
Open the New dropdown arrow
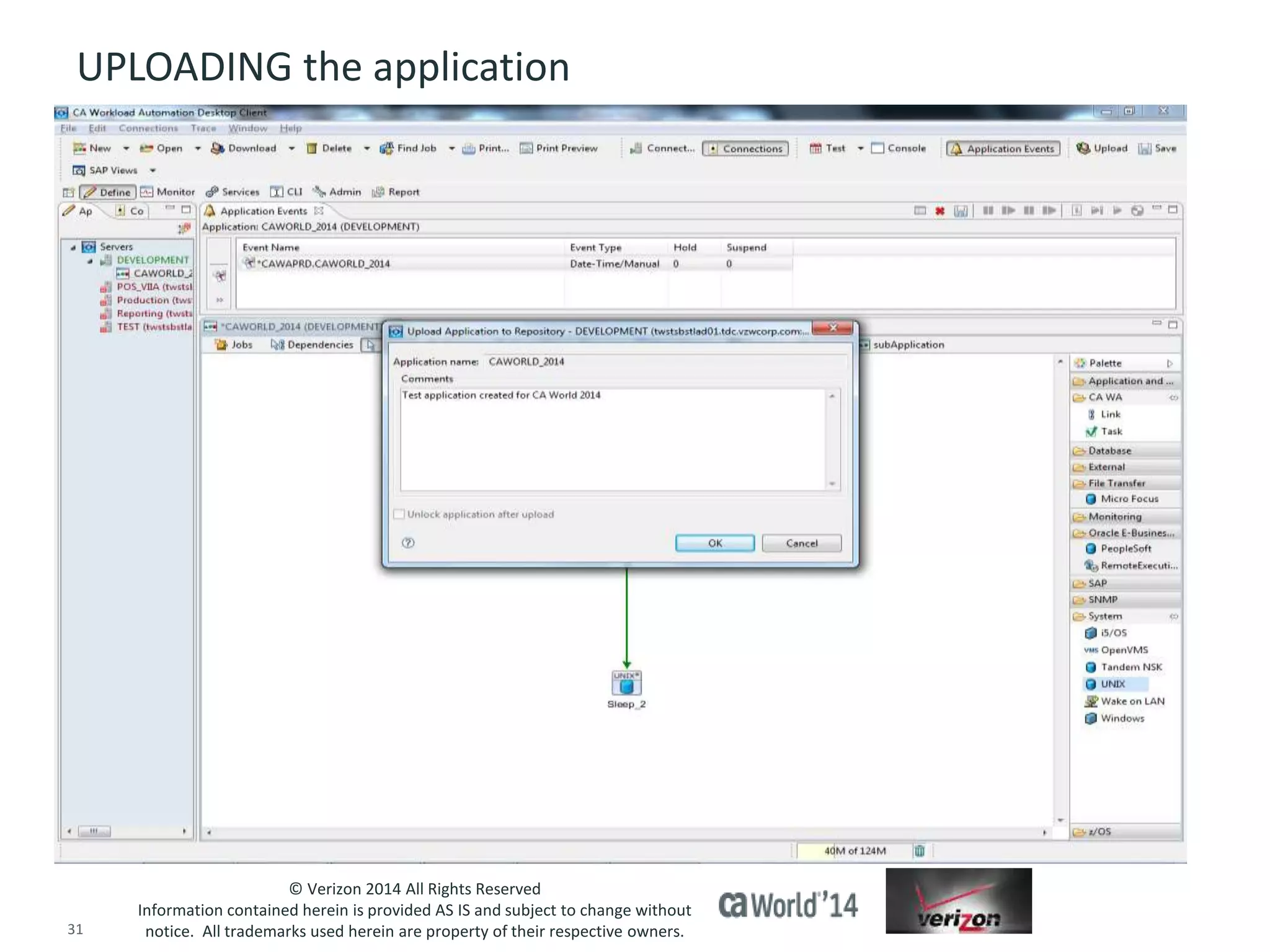point(126,149)
